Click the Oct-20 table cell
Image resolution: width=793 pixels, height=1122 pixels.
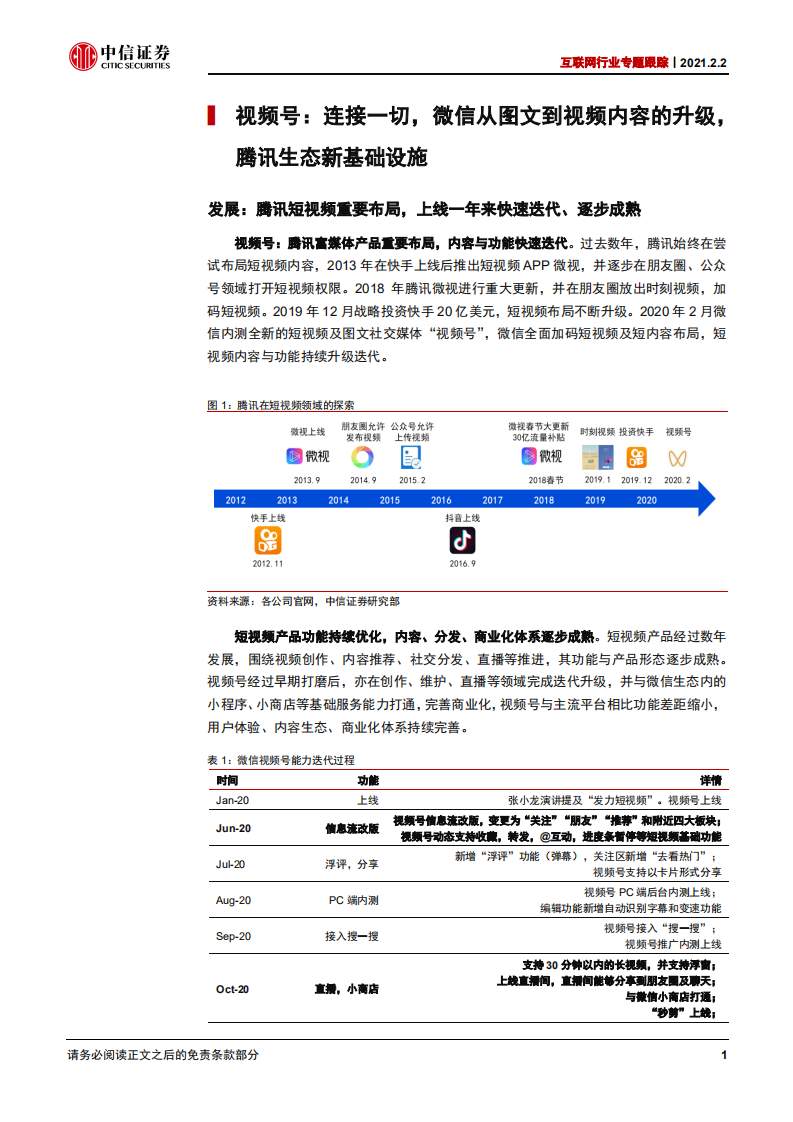point(233,989)
